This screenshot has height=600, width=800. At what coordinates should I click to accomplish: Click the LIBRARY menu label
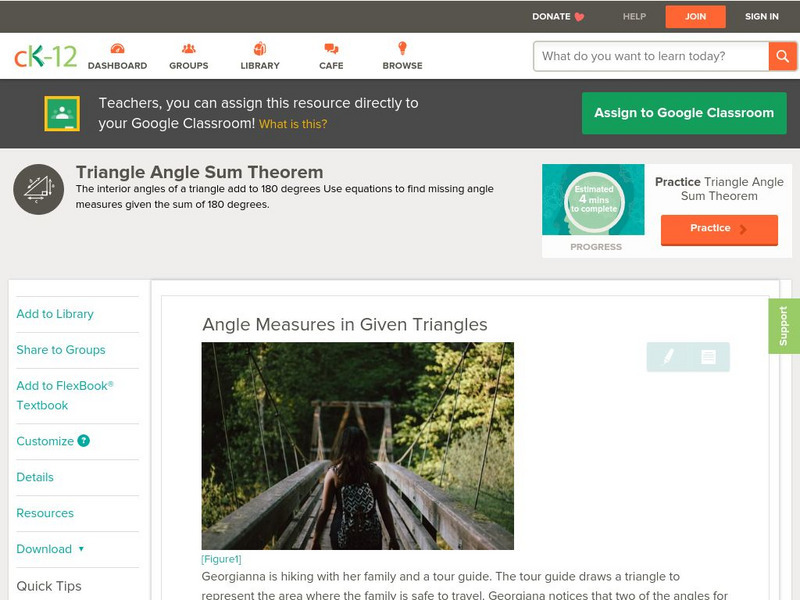pos(260,66)
